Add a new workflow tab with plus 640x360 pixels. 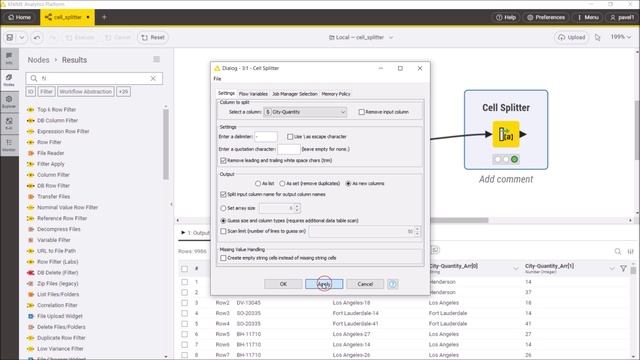(x=104, y=17)
